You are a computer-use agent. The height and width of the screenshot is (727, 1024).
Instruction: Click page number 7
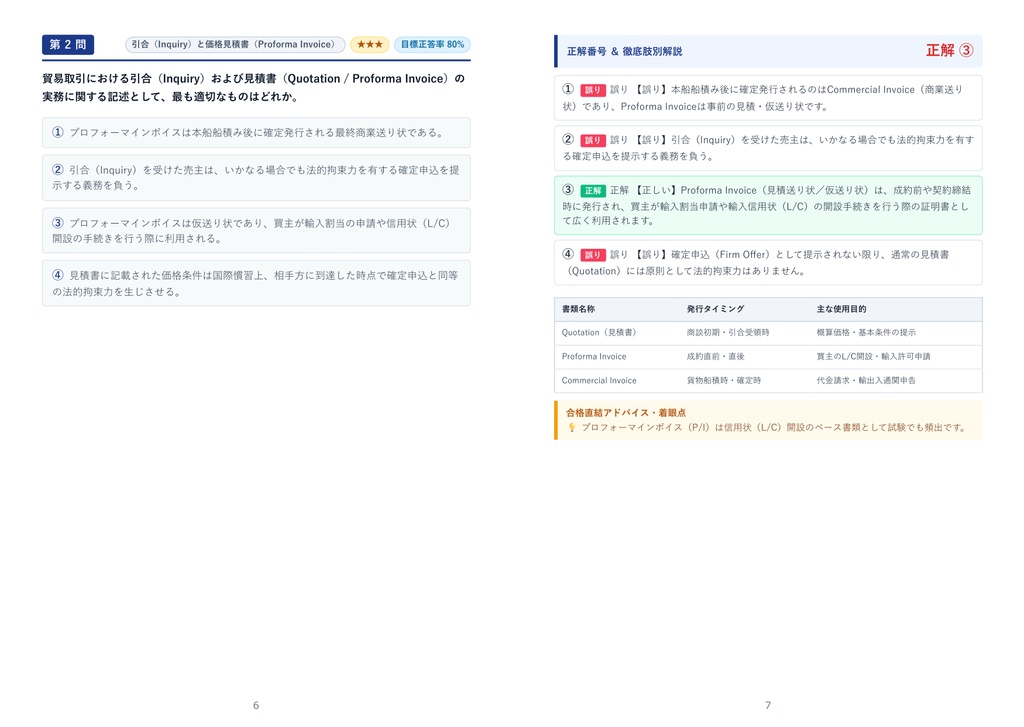(768, 705)
